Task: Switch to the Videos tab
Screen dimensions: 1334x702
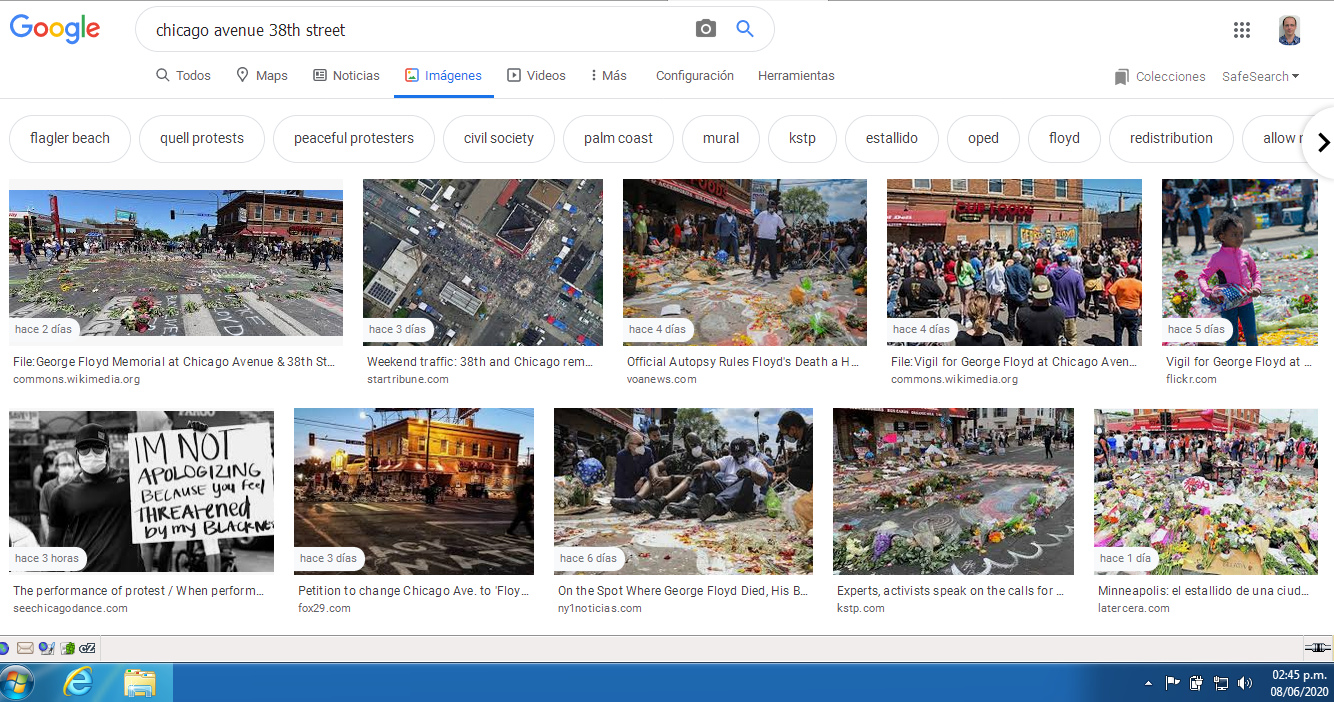Action: tap(536, 76)
